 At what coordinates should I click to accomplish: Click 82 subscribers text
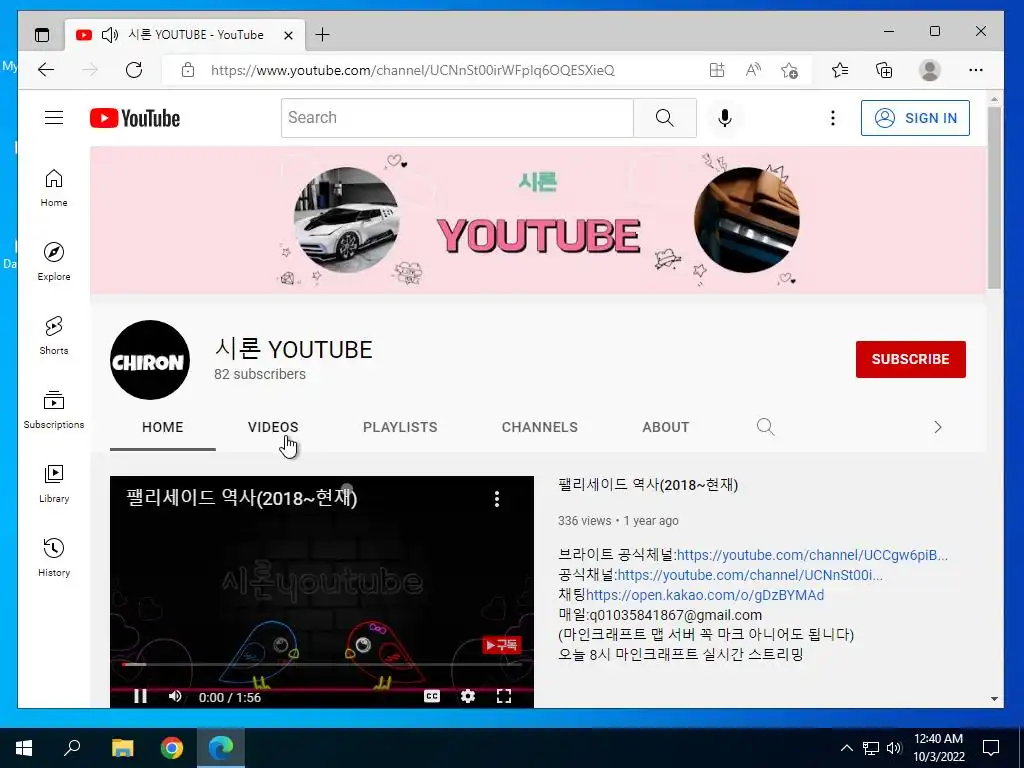[260, 374]
